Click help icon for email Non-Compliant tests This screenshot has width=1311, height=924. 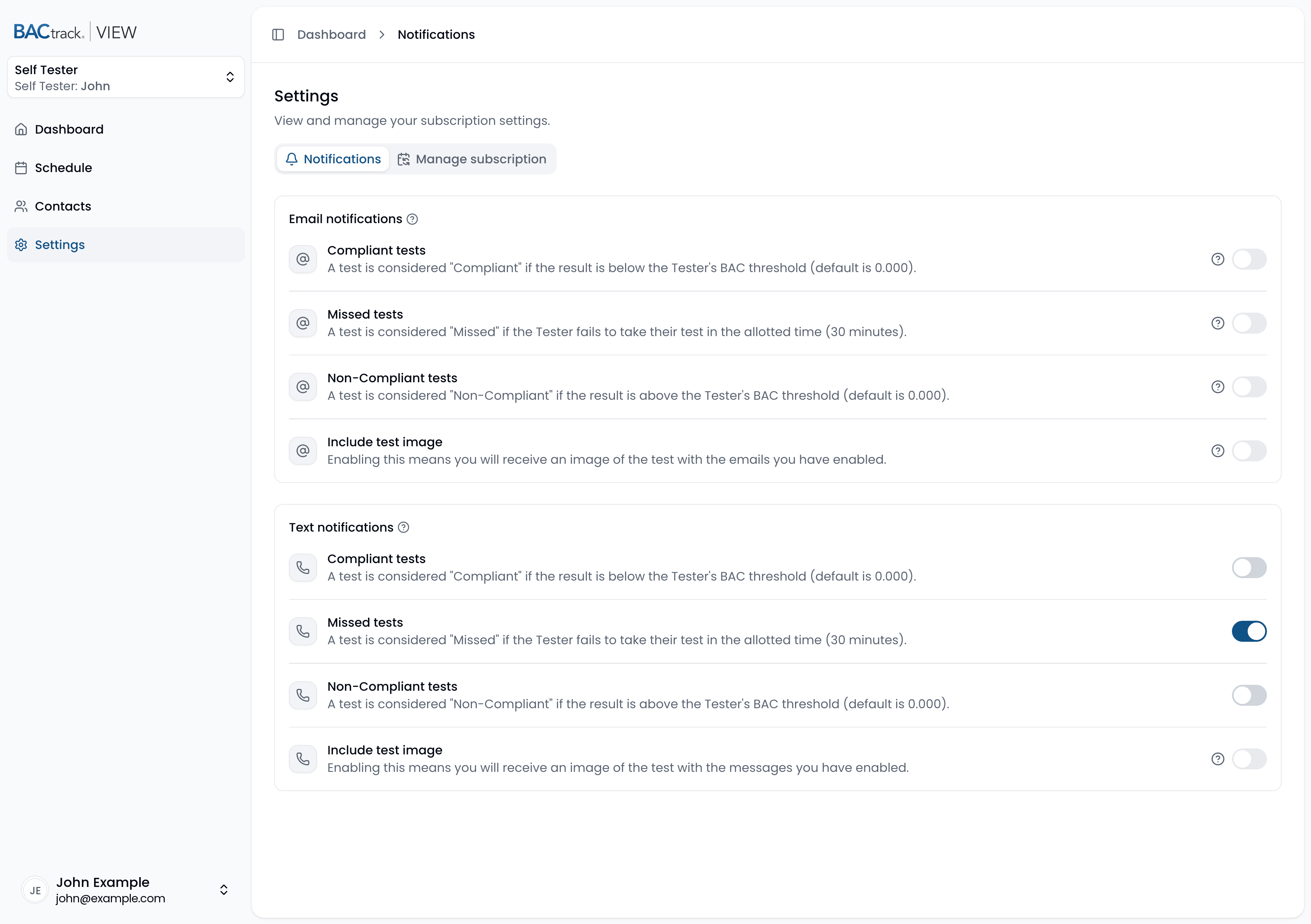click(1218, 387)
